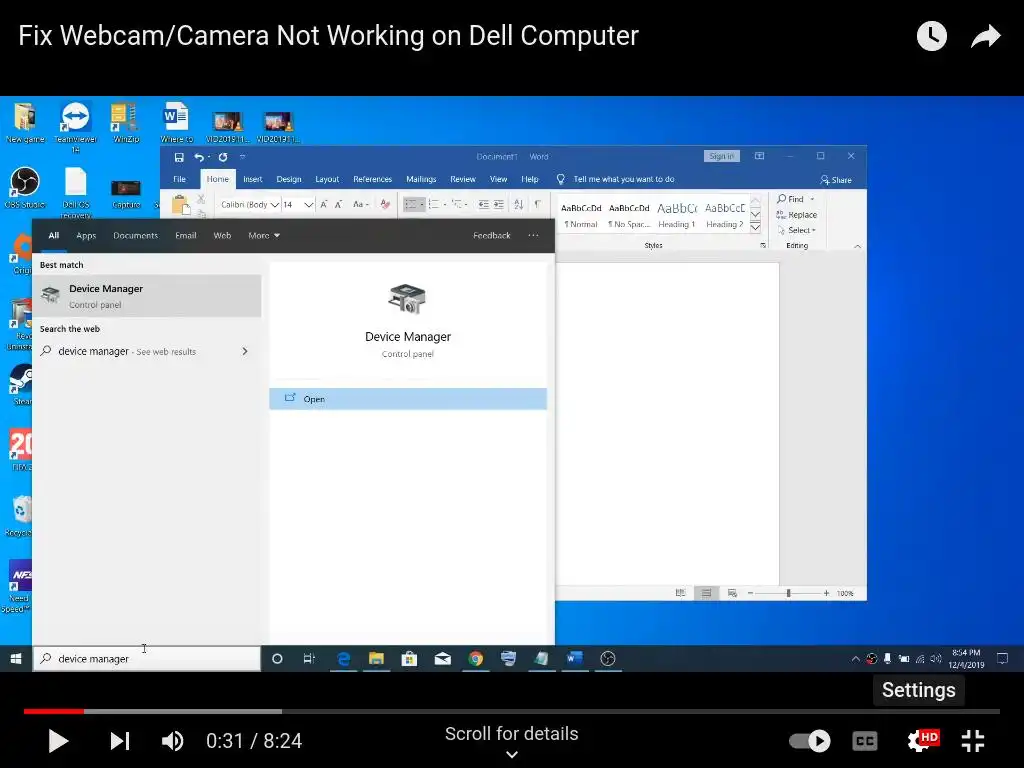The width and height of the screenshot is (1024, 768).
Task: Play the video
Action: point(58,741)
